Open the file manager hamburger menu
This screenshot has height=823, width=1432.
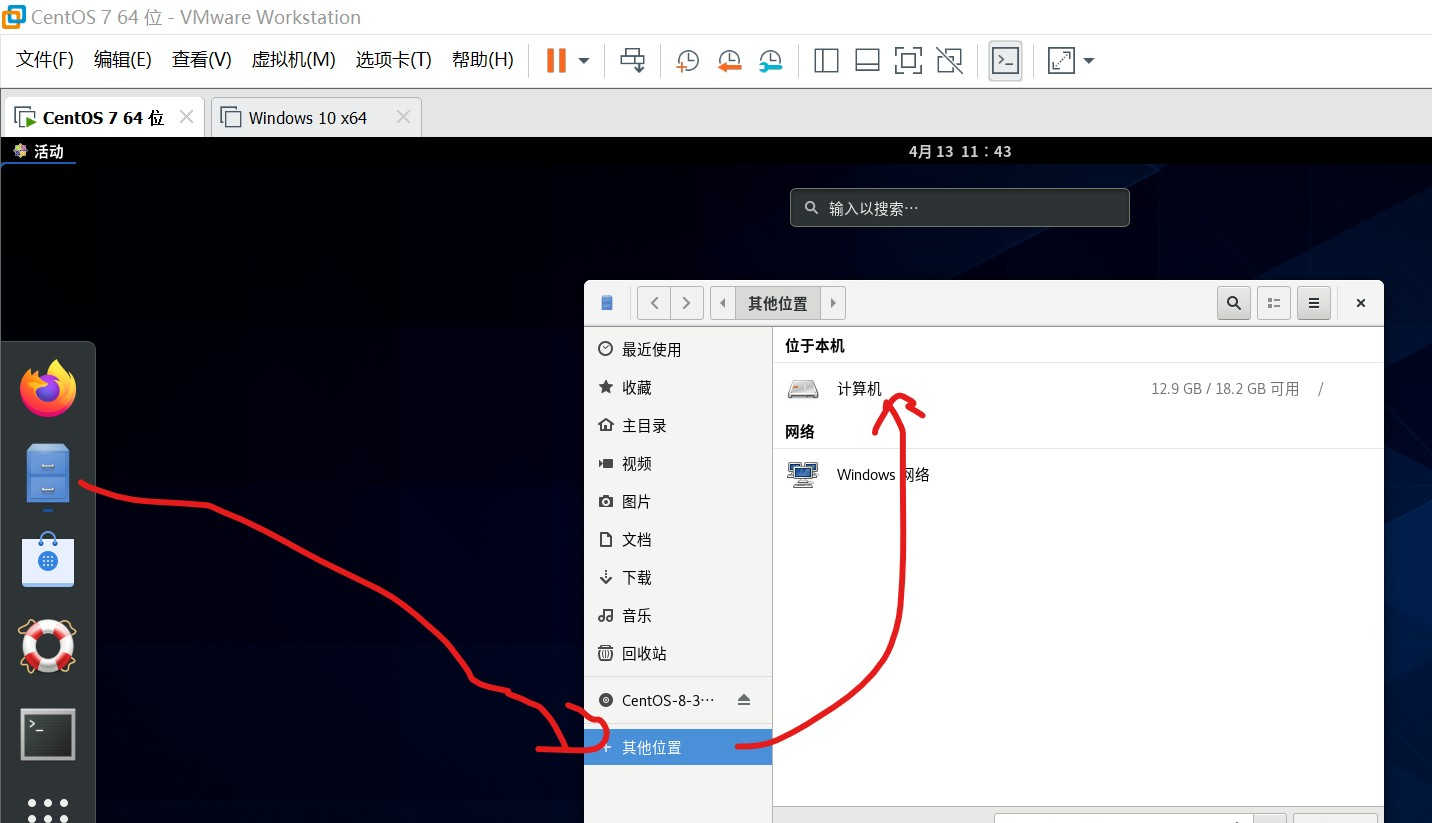(1314, 303)
